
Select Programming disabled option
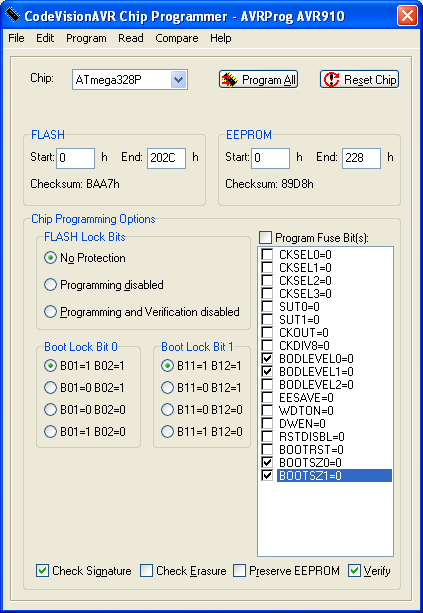click(x=50, y=285)
